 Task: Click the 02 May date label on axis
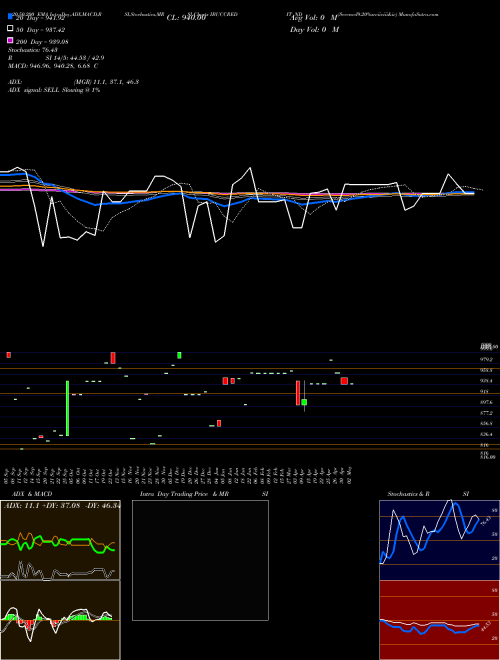pos(350,475)
